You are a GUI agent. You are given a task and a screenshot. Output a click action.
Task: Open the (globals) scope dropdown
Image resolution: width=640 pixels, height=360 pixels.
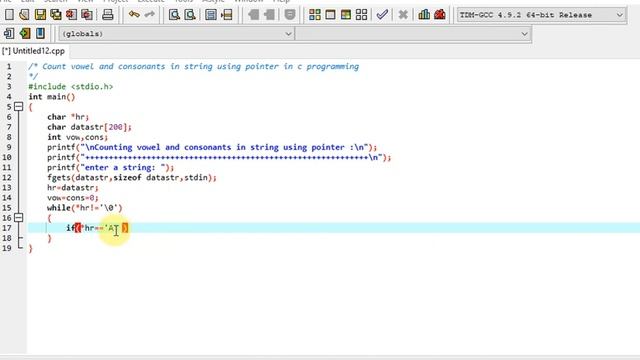(x=176, y=34)
